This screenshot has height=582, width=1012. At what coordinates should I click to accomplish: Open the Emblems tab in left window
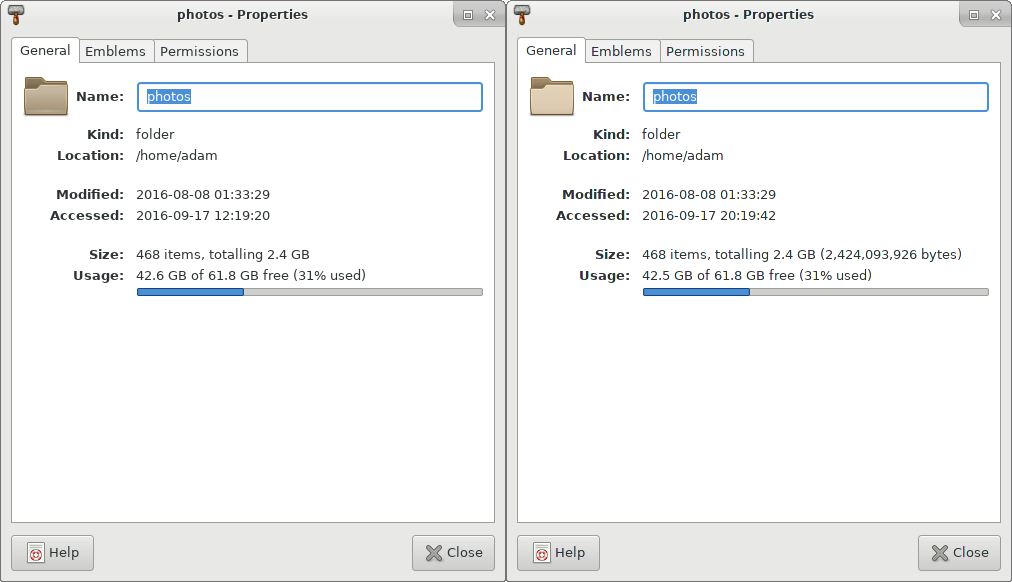pos(115,51)
